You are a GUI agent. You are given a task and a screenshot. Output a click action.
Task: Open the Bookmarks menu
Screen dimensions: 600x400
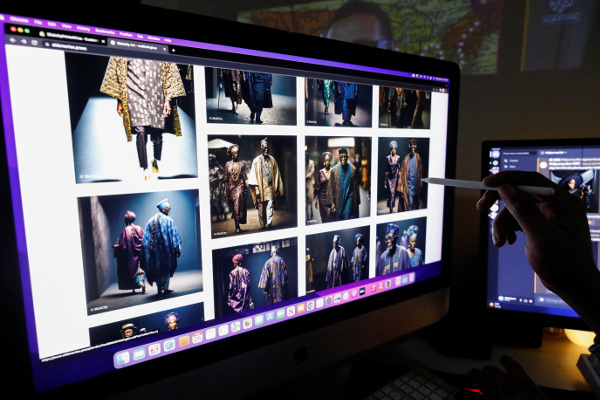click(x=104, y=31)
